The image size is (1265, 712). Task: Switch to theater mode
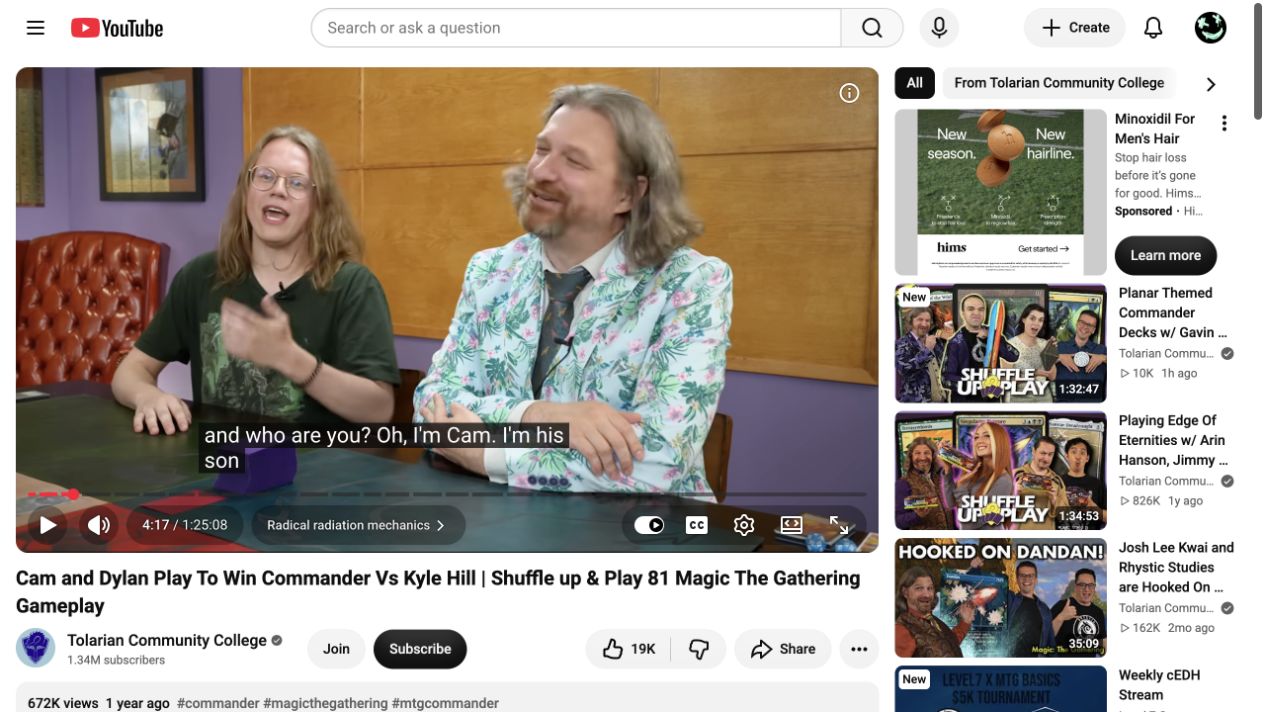pyautogui.click(x=792, y=525)
